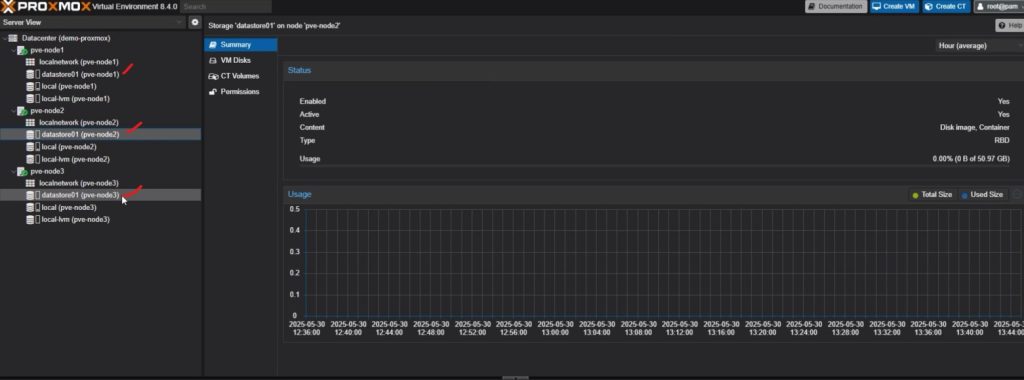
Task: Click the Create CT button
Action: tap(945, 7)
